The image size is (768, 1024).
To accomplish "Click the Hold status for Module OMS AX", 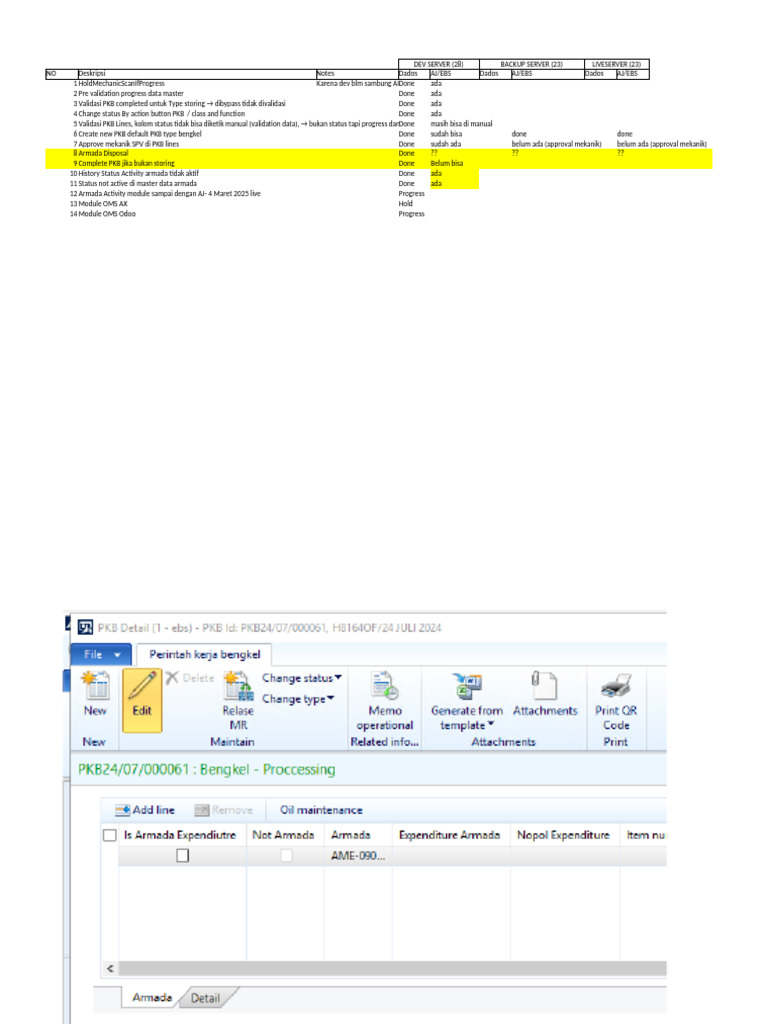I will (x=406, y=204).
